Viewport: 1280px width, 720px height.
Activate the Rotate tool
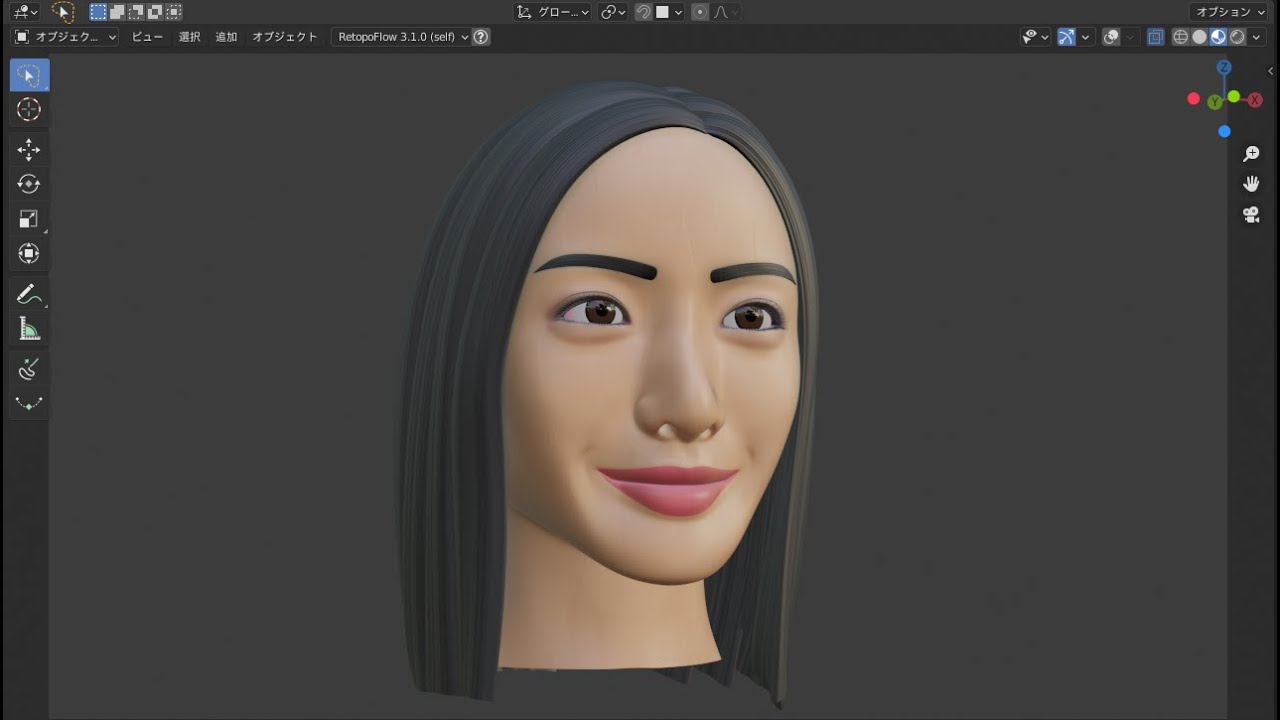[29, 184]
